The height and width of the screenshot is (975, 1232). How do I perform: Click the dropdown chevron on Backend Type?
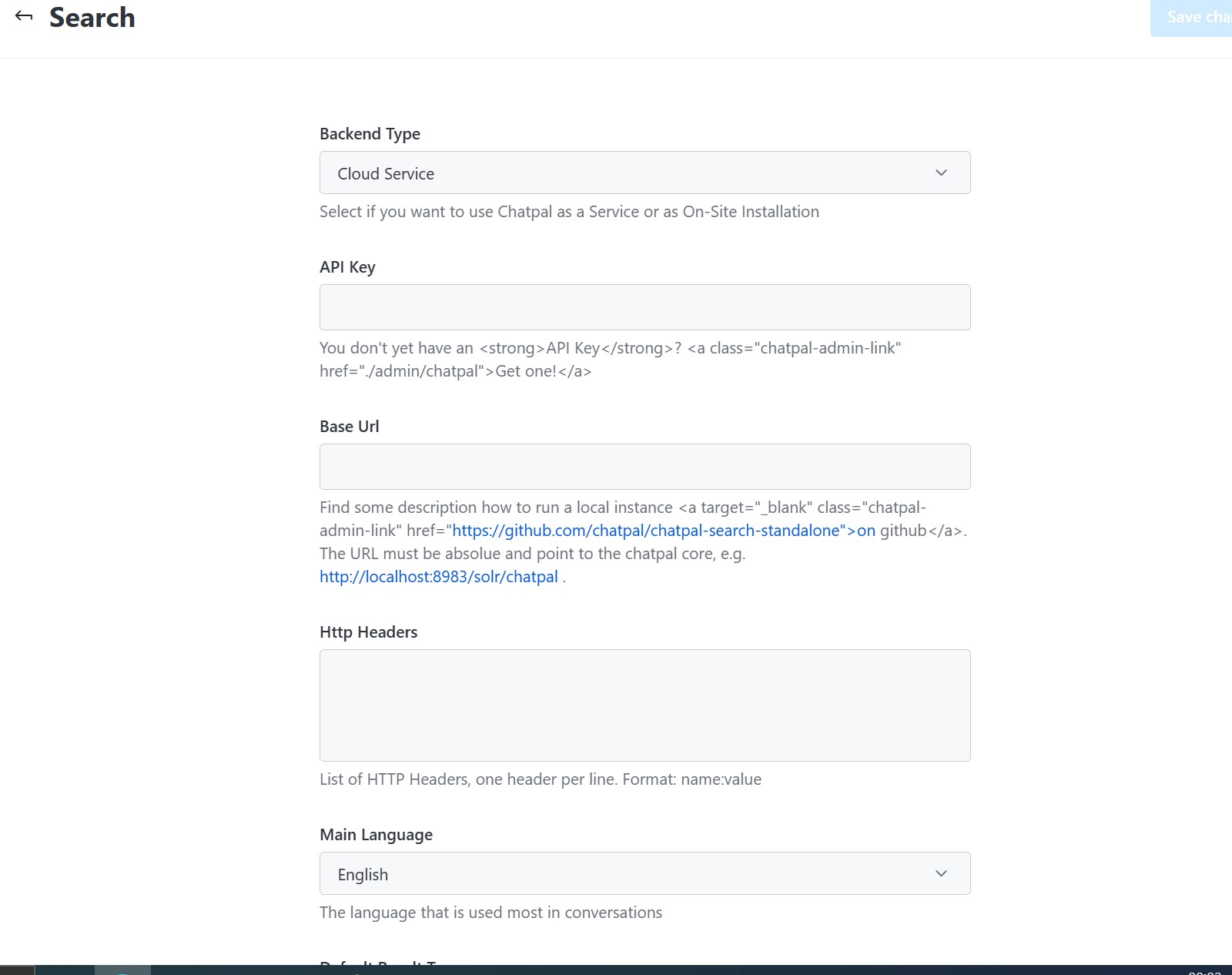click(941, 173)
